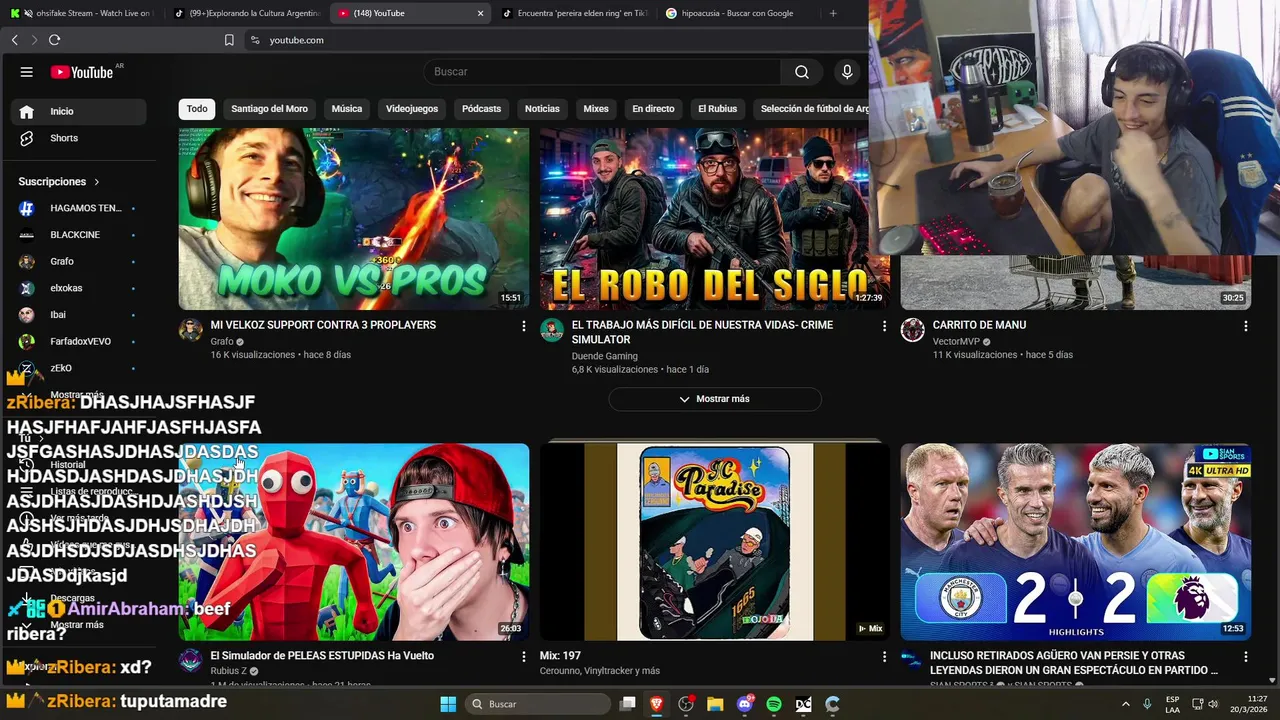Click the YouTube logo
Viewport: 1280px width, 720px height.
(x=82, y=72)
